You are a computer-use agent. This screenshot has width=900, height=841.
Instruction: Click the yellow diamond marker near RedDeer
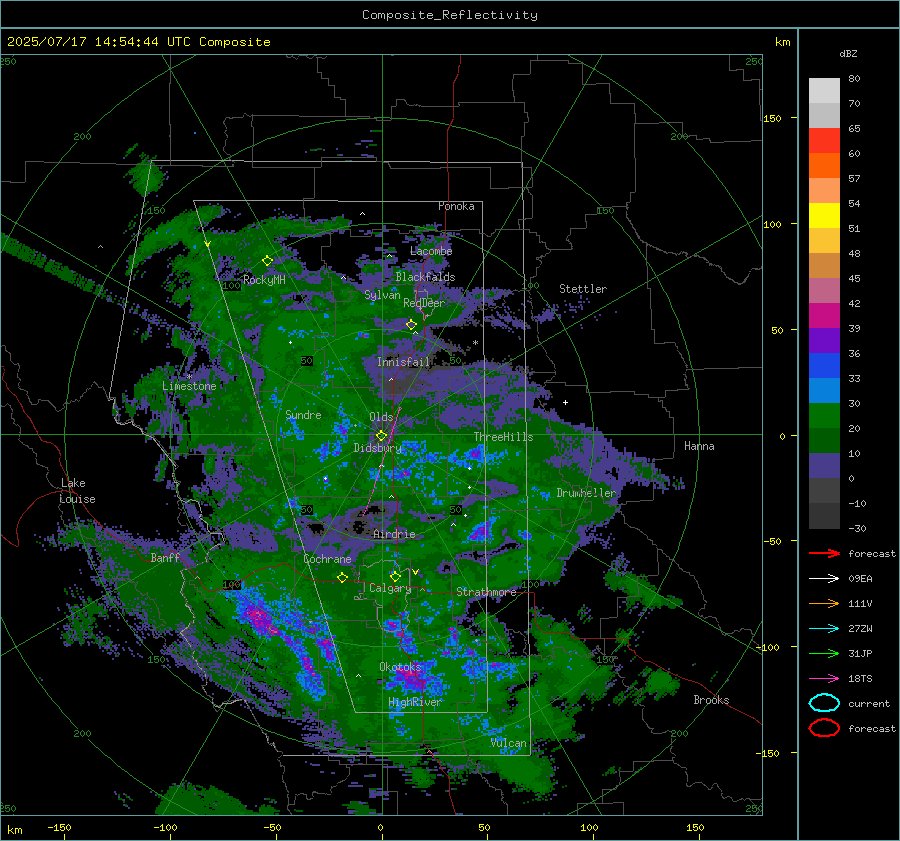coord(411,325)
